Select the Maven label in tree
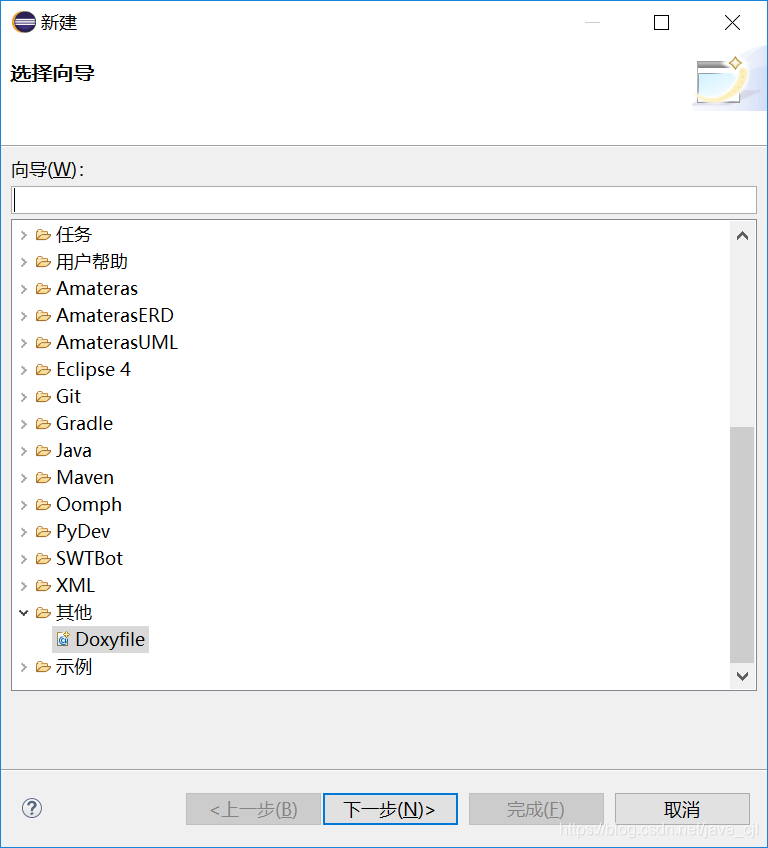The height and width of the screenshot is (848, 768). (85, 478)
